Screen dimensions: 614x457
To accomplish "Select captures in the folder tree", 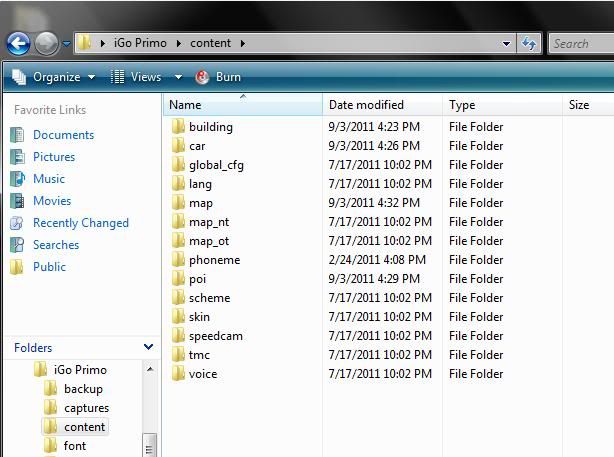I will 87,408.
